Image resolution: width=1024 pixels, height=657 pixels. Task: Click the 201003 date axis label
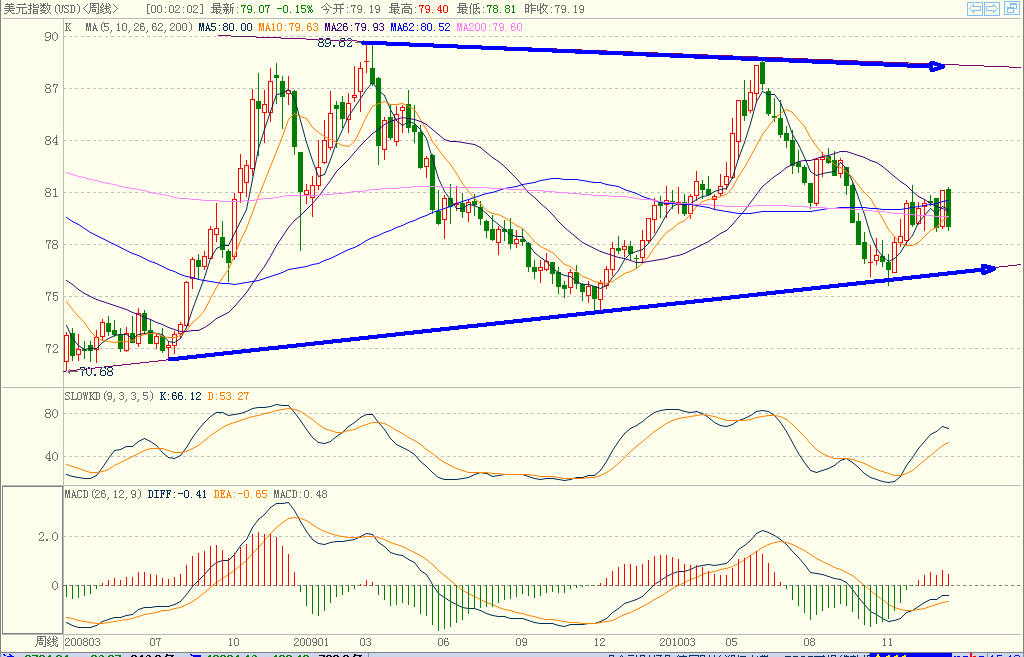[x=677, y=642]
